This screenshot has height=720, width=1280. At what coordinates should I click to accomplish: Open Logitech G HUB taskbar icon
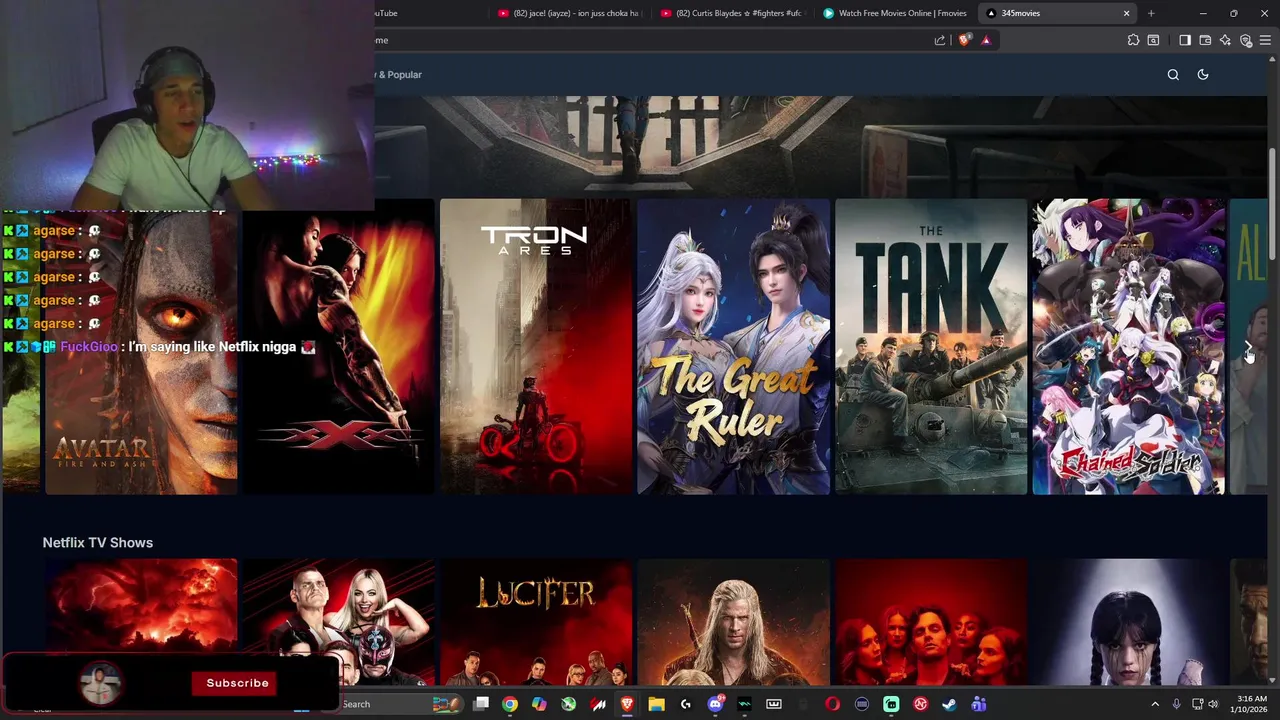(x=686, y=704)
